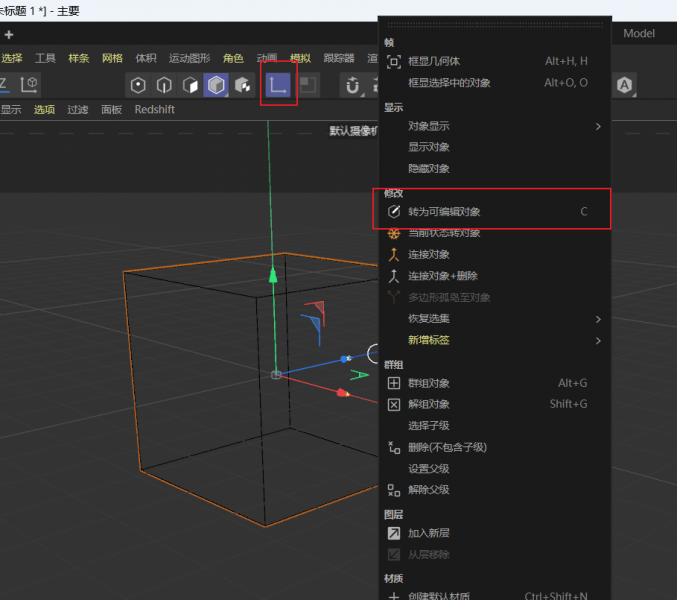Screen dimensions: 677x600
Task: Click 设置父级 in the context menu
Action: point(495,469)
